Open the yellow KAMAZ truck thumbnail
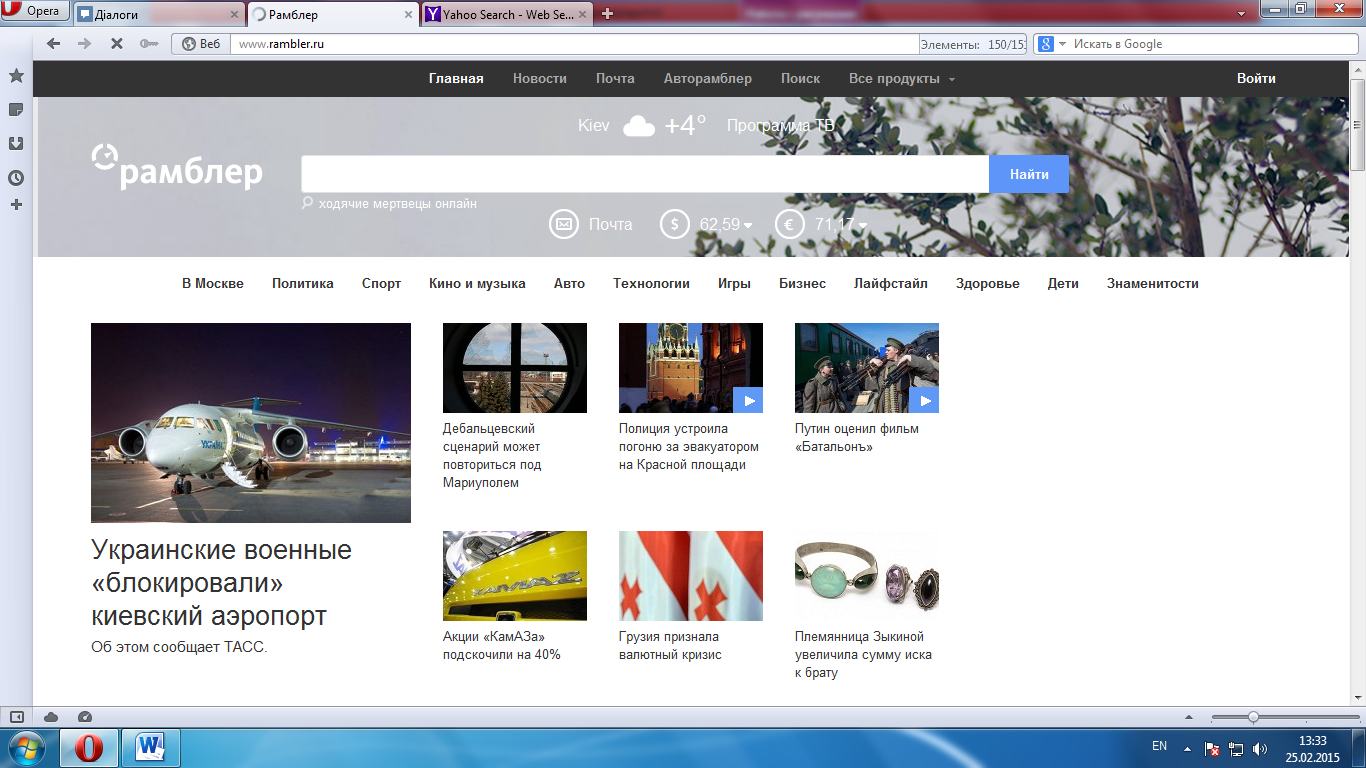This screenshot has height=768, width=1366. [515, 576]
